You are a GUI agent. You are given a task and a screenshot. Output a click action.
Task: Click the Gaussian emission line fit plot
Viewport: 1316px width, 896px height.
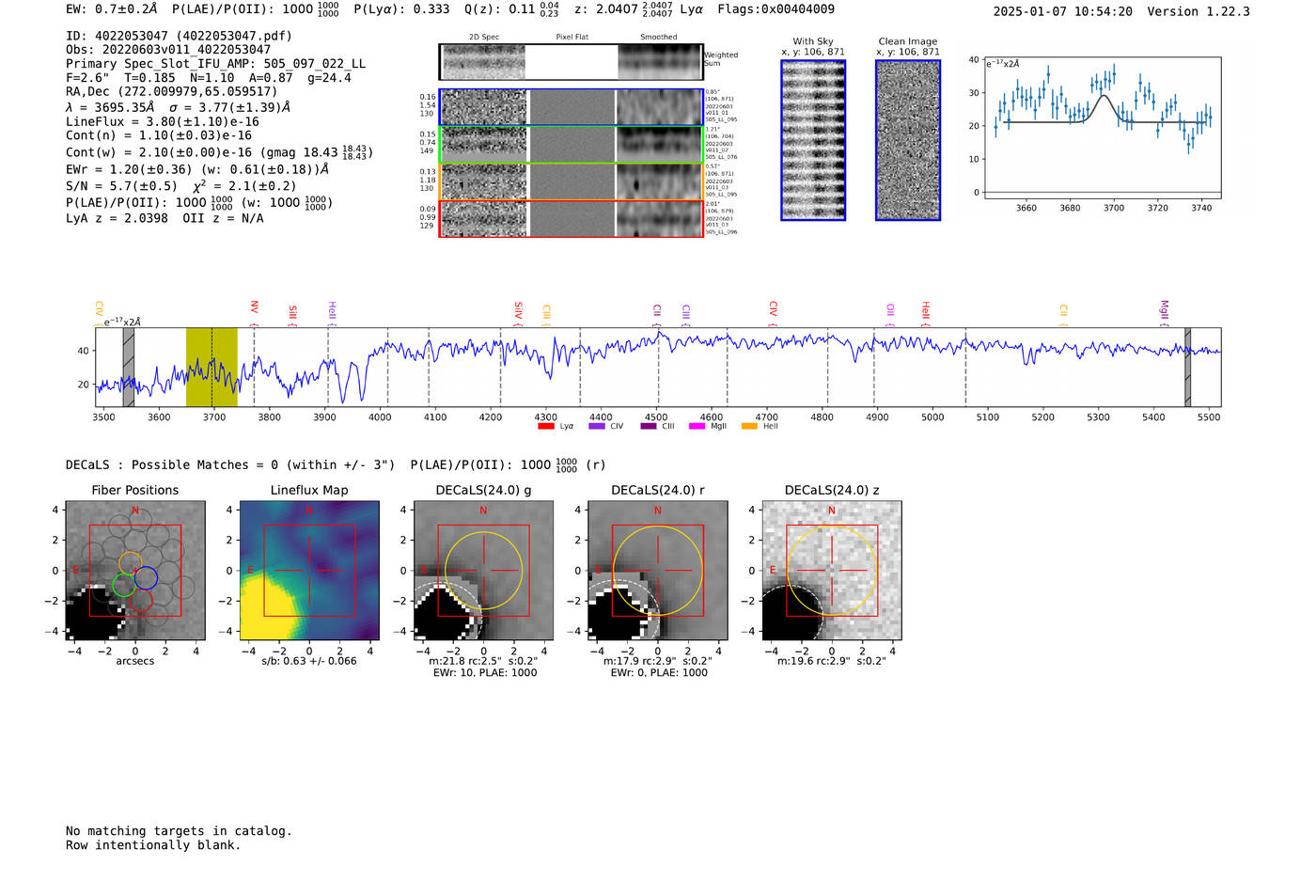[1102, 128]
